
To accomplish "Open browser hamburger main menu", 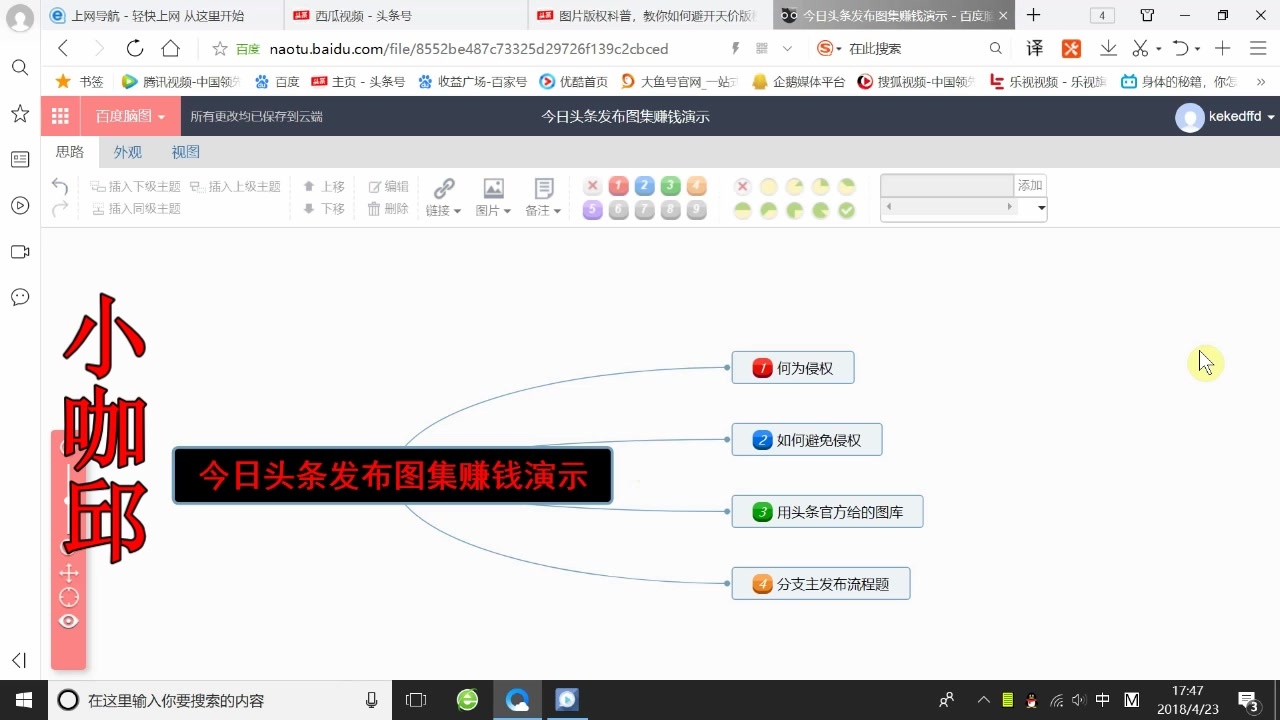I will [1258, 48].
